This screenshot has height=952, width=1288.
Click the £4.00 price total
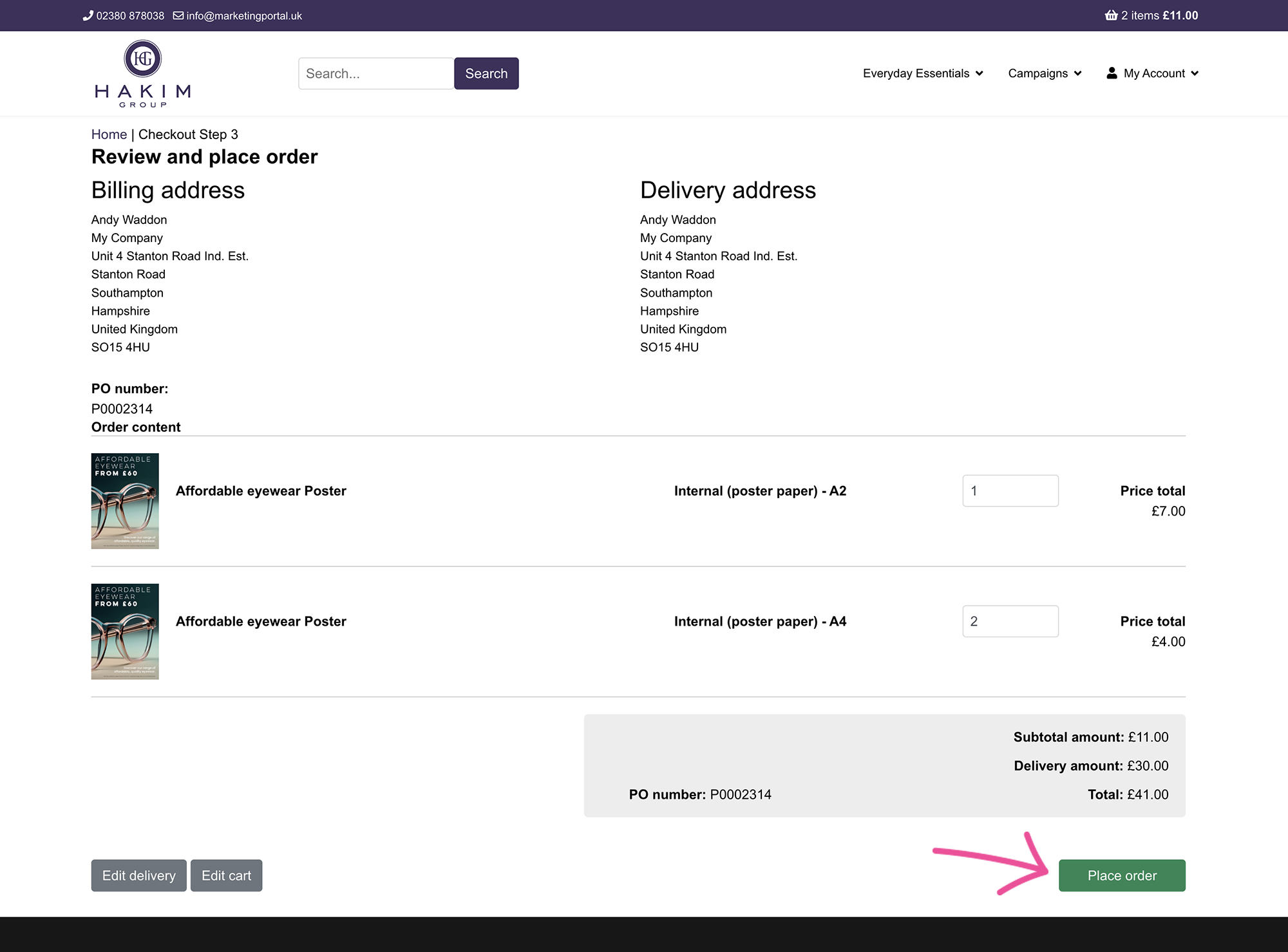1168,642
